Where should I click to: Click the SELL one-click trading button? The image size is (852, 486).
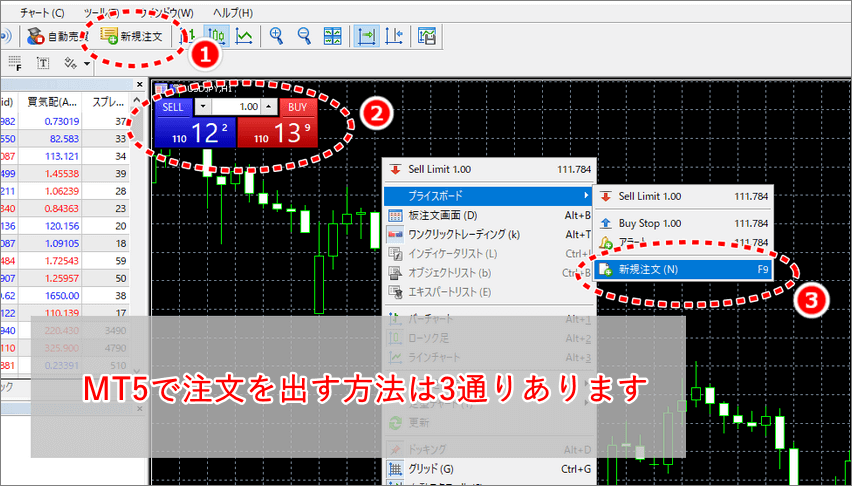coord(173,108)
